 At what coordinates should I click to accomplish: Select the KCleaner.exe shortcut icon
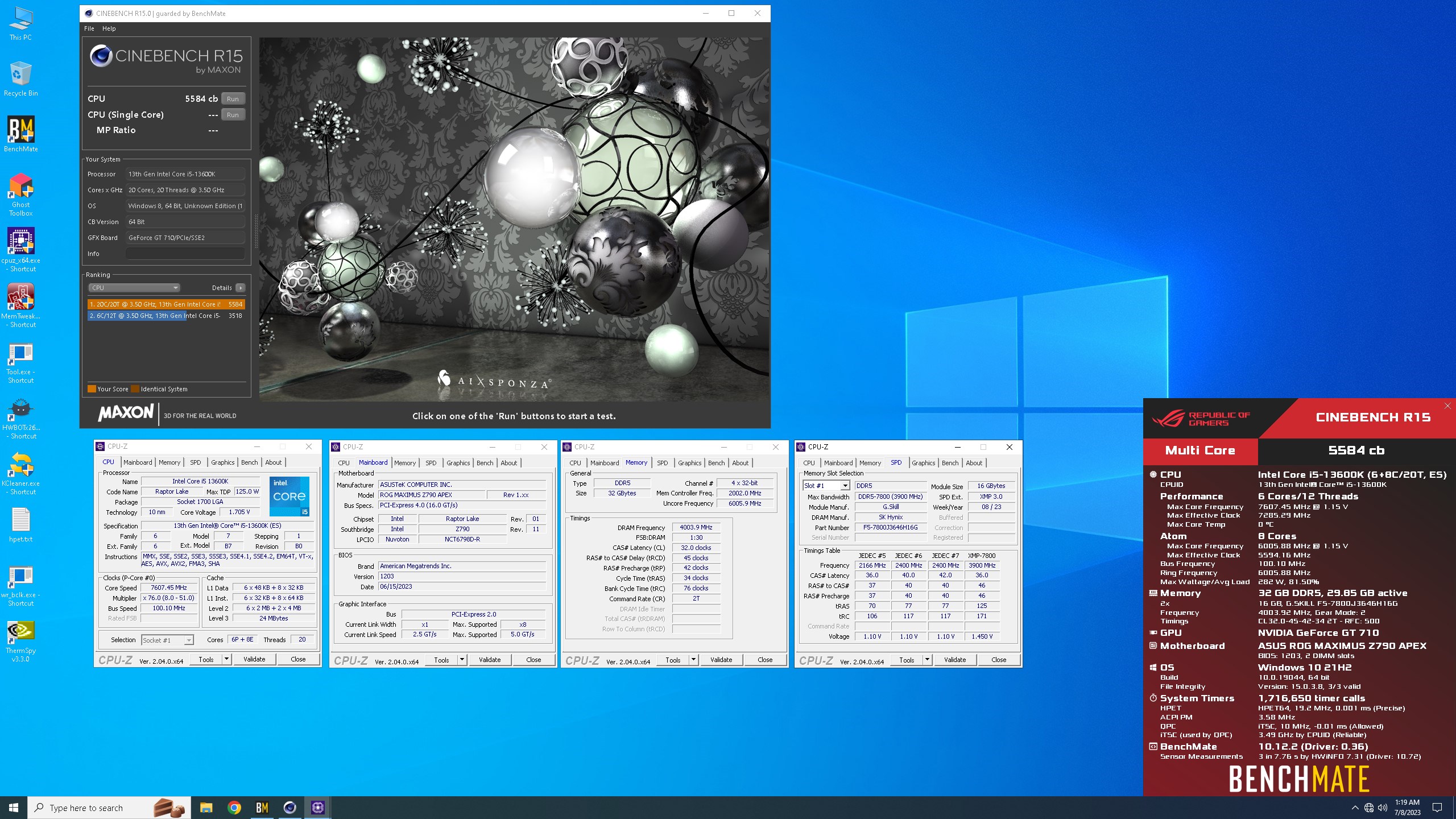pos(20,473)
